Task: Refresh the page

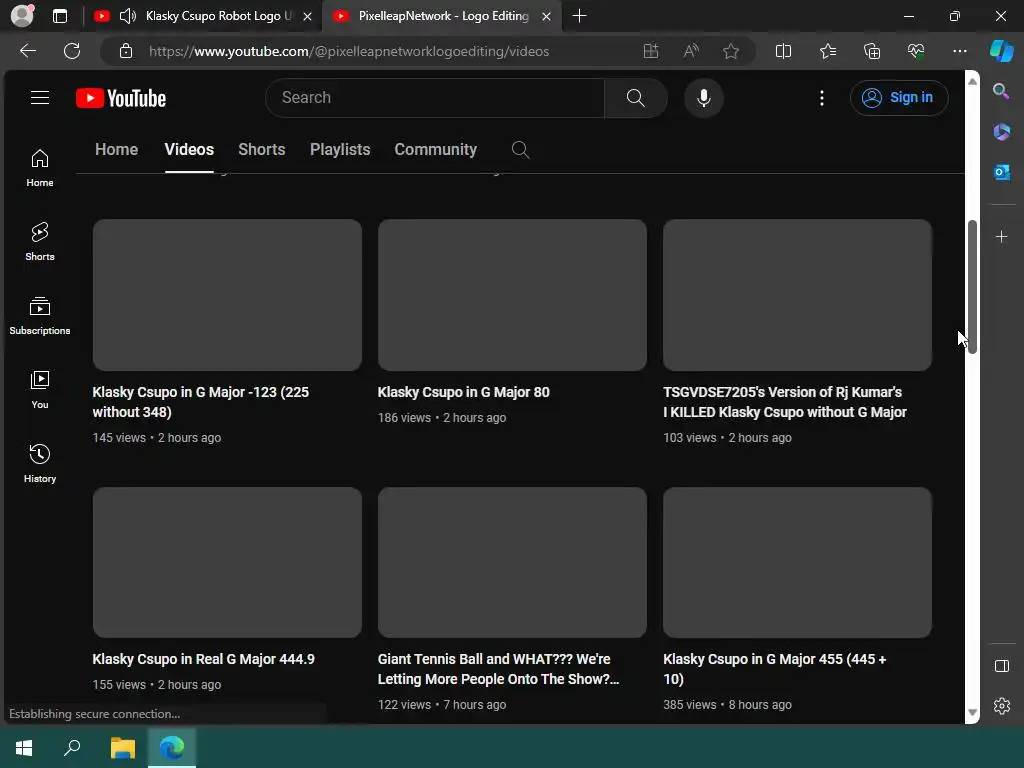Action: [x=72, y=51]
